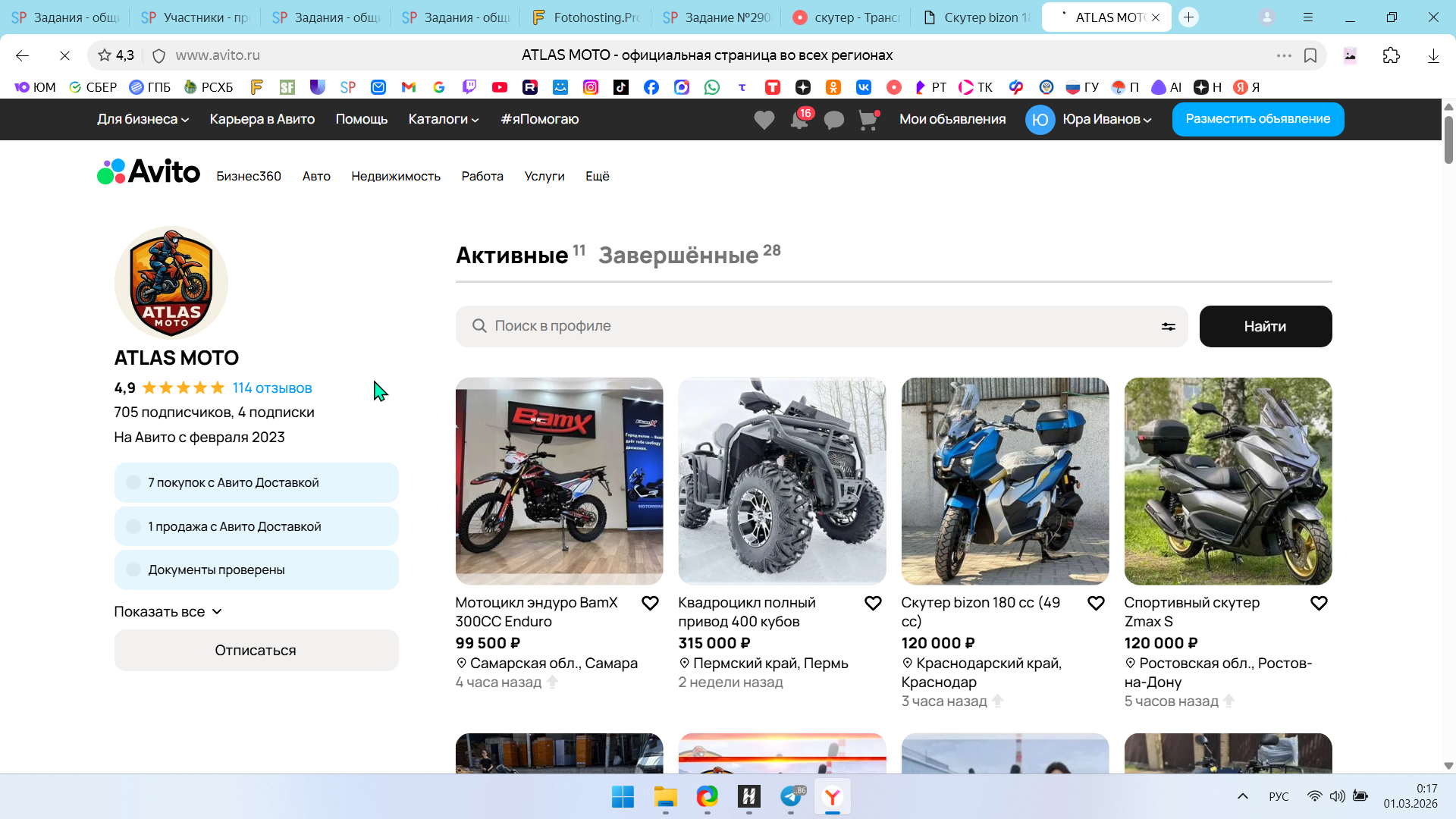Screen dimensions: 1456x819
Task: Open the messages chat bubble icon
Action: pos(833,120)
